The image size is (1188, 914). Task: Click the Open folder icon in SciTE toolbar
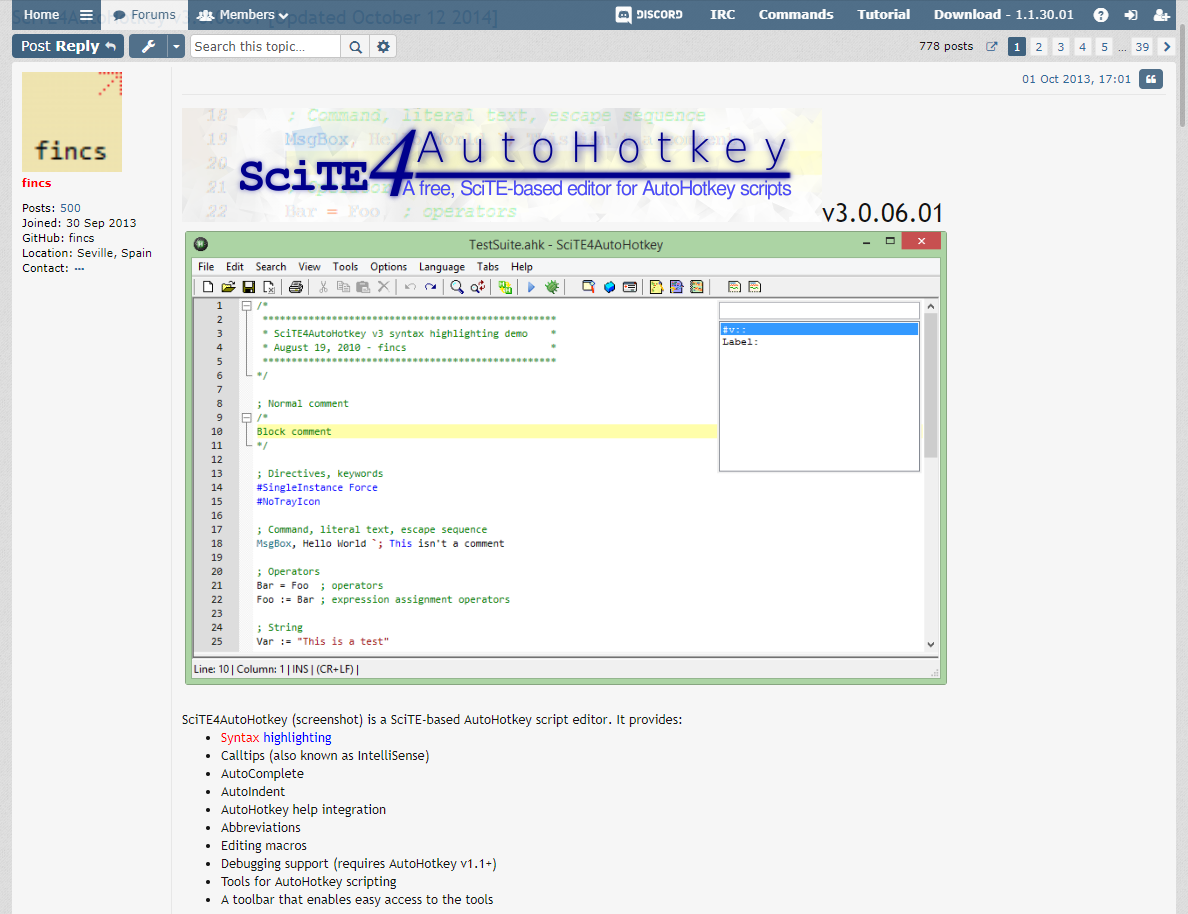(228, 286)
